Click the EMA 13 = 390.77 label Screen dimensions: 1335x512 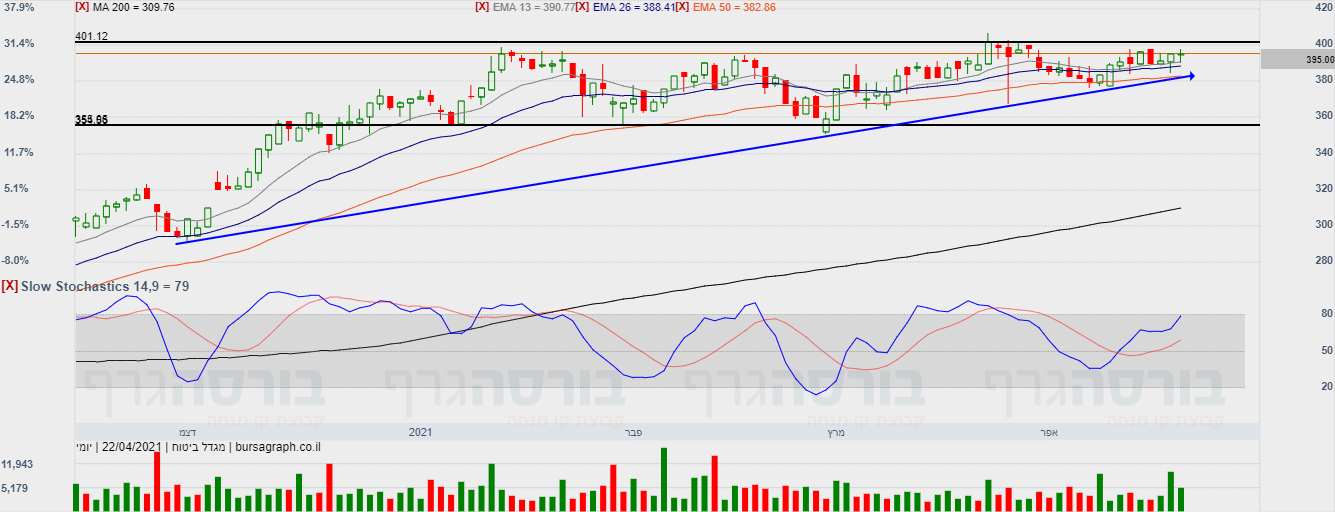coord(534,6)
